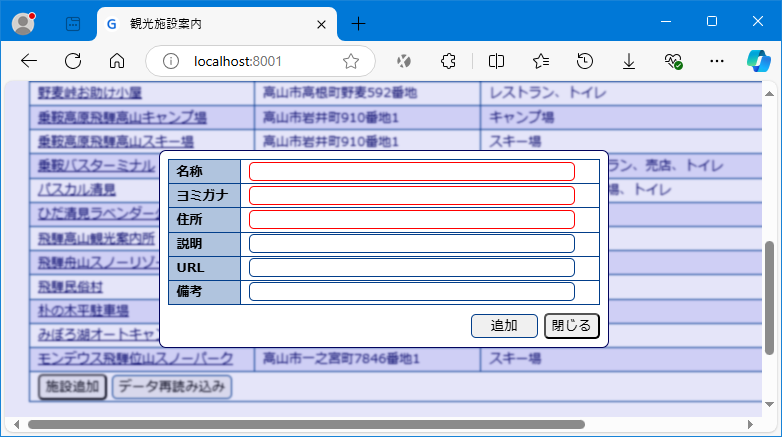Focus the URL input field

(411, 267)
